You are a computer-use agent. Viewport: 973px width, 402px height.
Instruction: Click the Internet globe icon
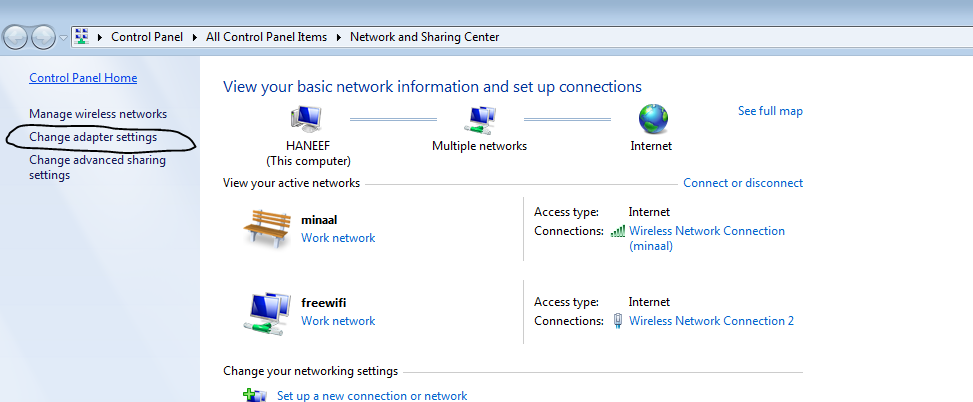coord(652,120)
